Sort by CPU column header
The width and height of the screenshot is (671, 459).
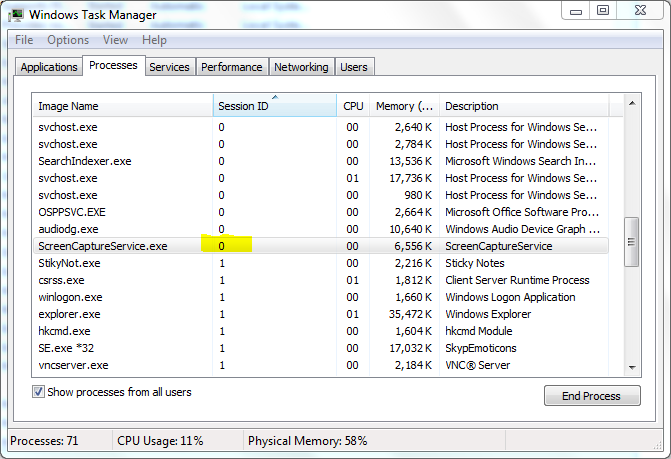point(353,106)
